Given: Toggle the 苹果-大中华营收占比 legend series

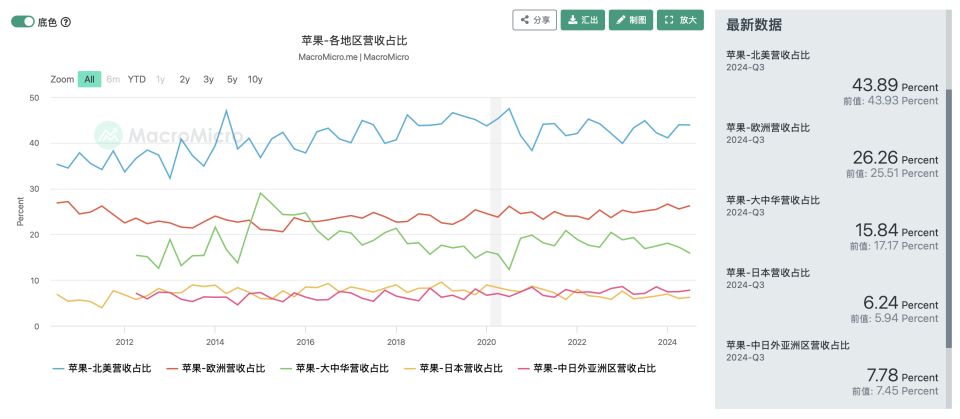Looking at the screenshot, I should [335, 368].
